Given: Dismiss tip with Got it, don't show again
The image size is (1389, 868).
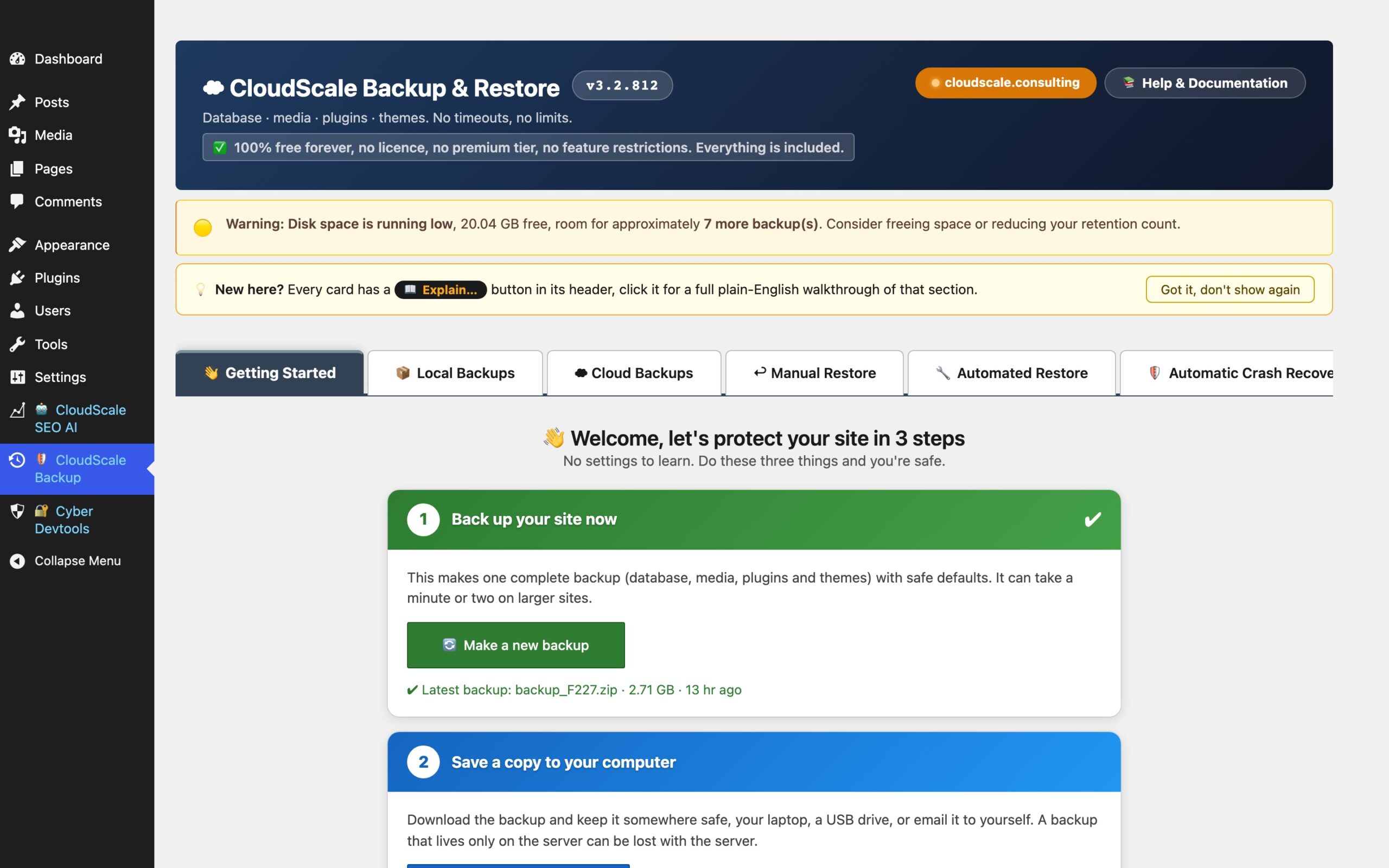Looking at the screenshot, I should pyautogui.click(x=1230, y=289).
